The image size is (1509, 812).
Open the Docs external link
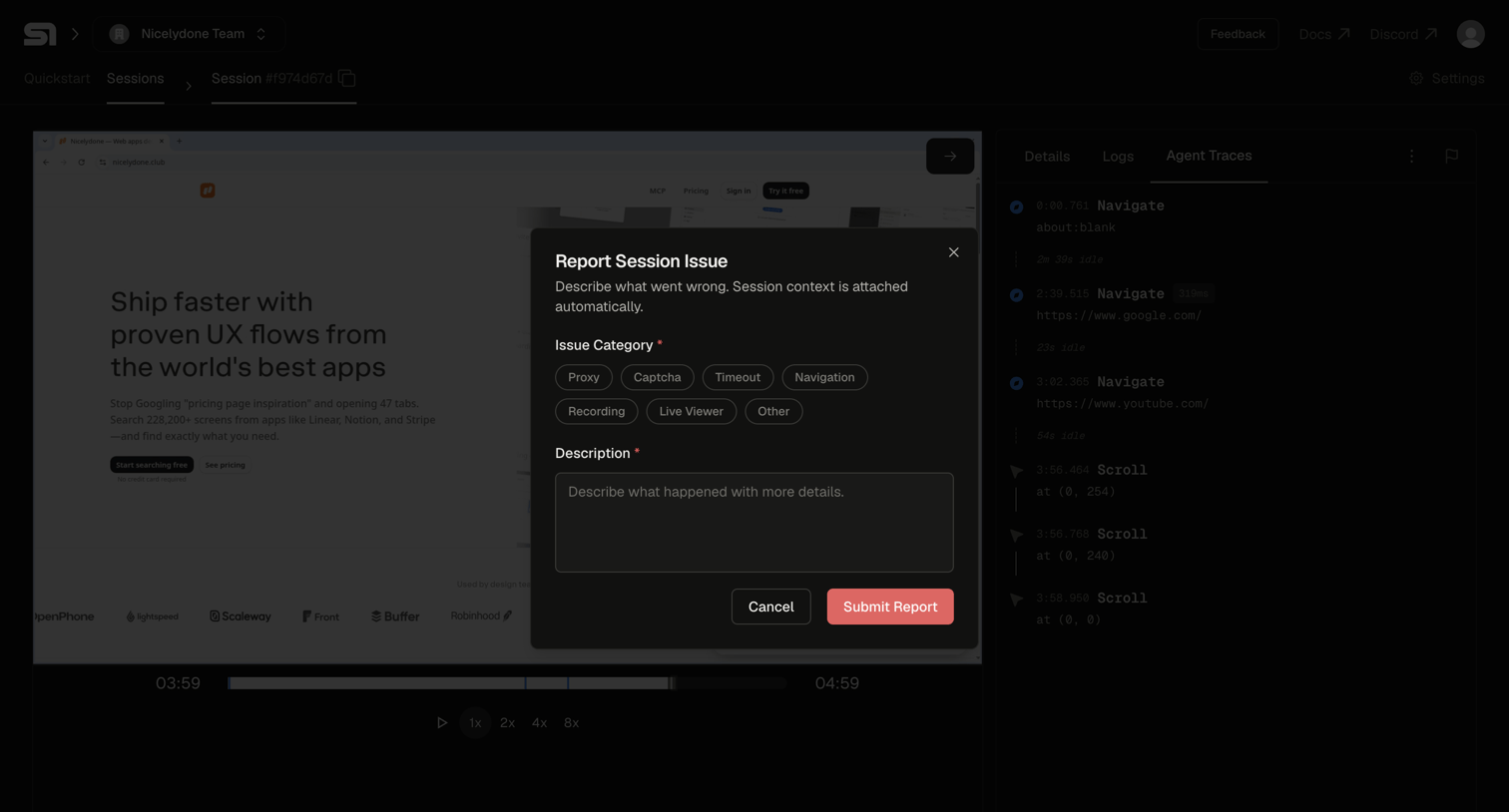[1324, 34]
